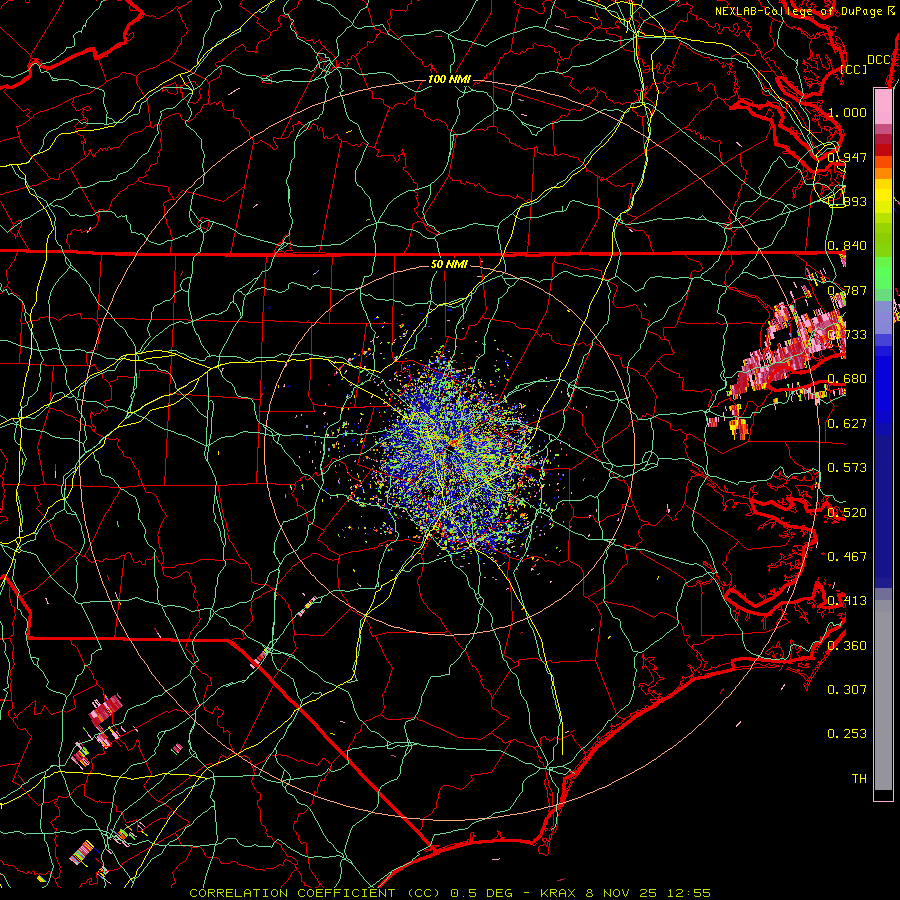Image resolution: width=900 pixels, height=900 pixels.
Task: Click the pink echo patch in the southwest
Action: (x=106, y=709)
